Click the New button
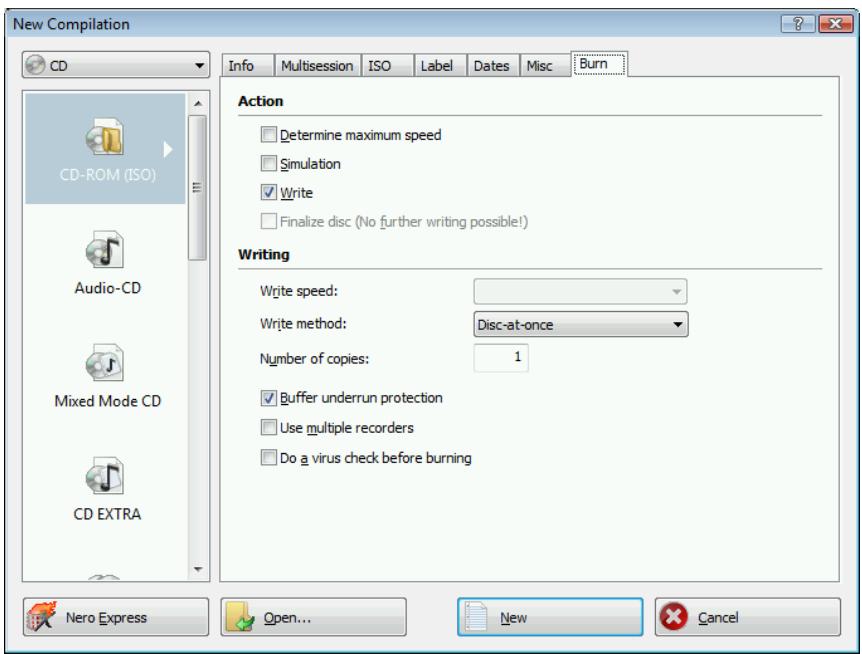Viewport: 862px width, 654px height. (550, 617)
